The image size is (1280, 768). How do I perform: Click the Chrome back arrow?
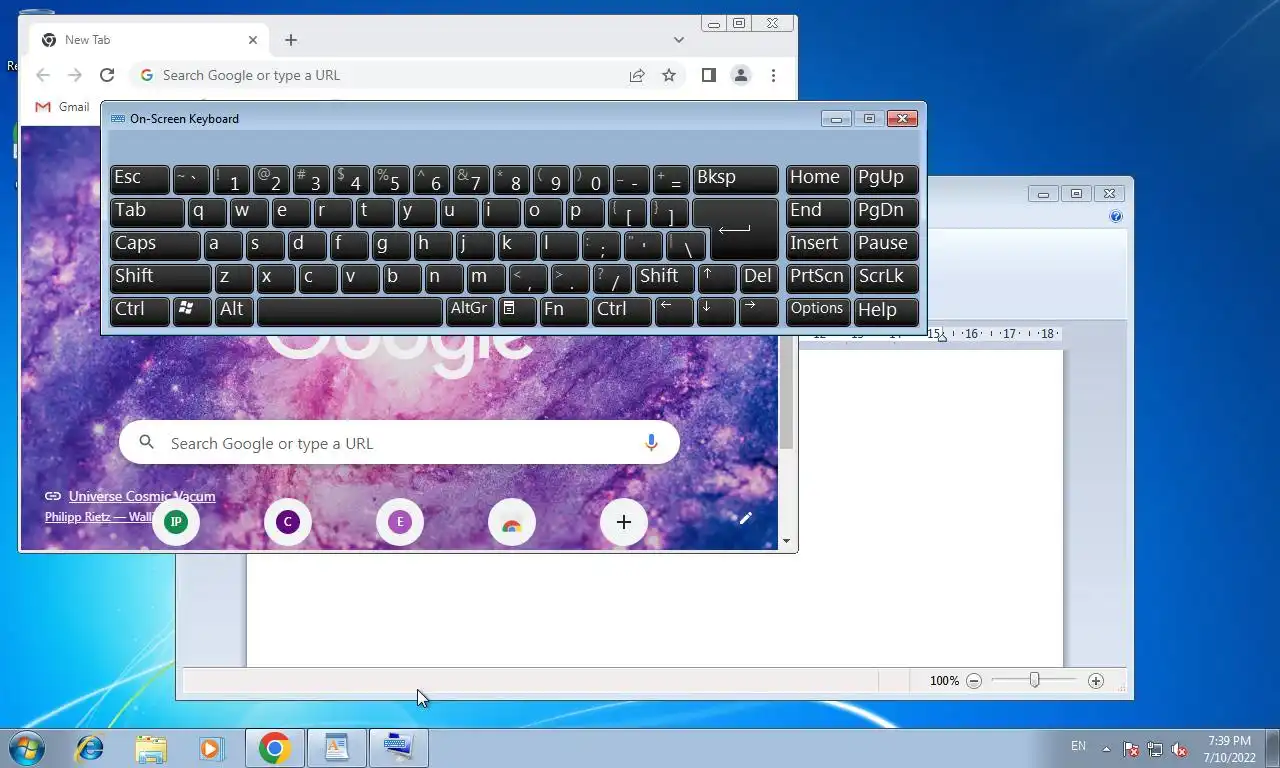pyautogui.click(x=43, y=75)
